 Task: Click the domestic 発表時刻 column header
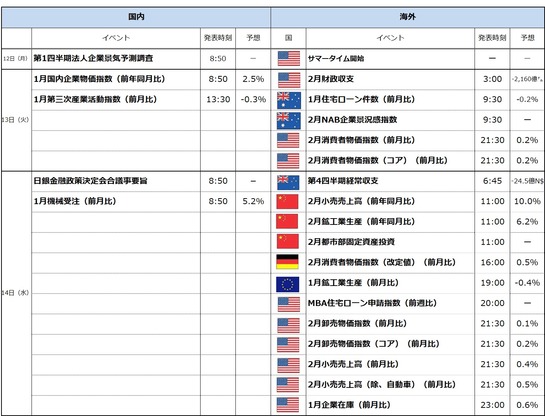[218, 38]
